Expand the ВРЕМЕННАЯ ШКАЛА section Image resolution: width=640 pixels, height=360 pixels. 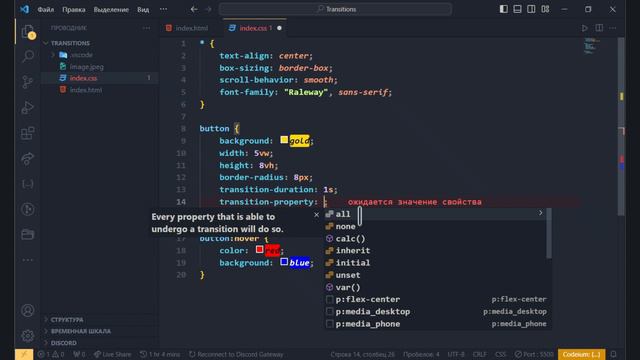[x=81, y=331]
